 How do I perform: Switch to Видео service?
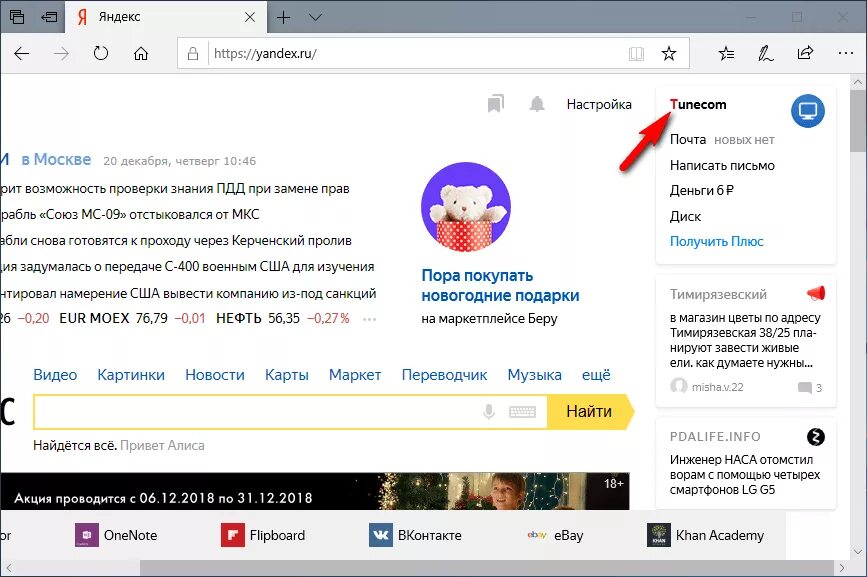tap(55, 375)
